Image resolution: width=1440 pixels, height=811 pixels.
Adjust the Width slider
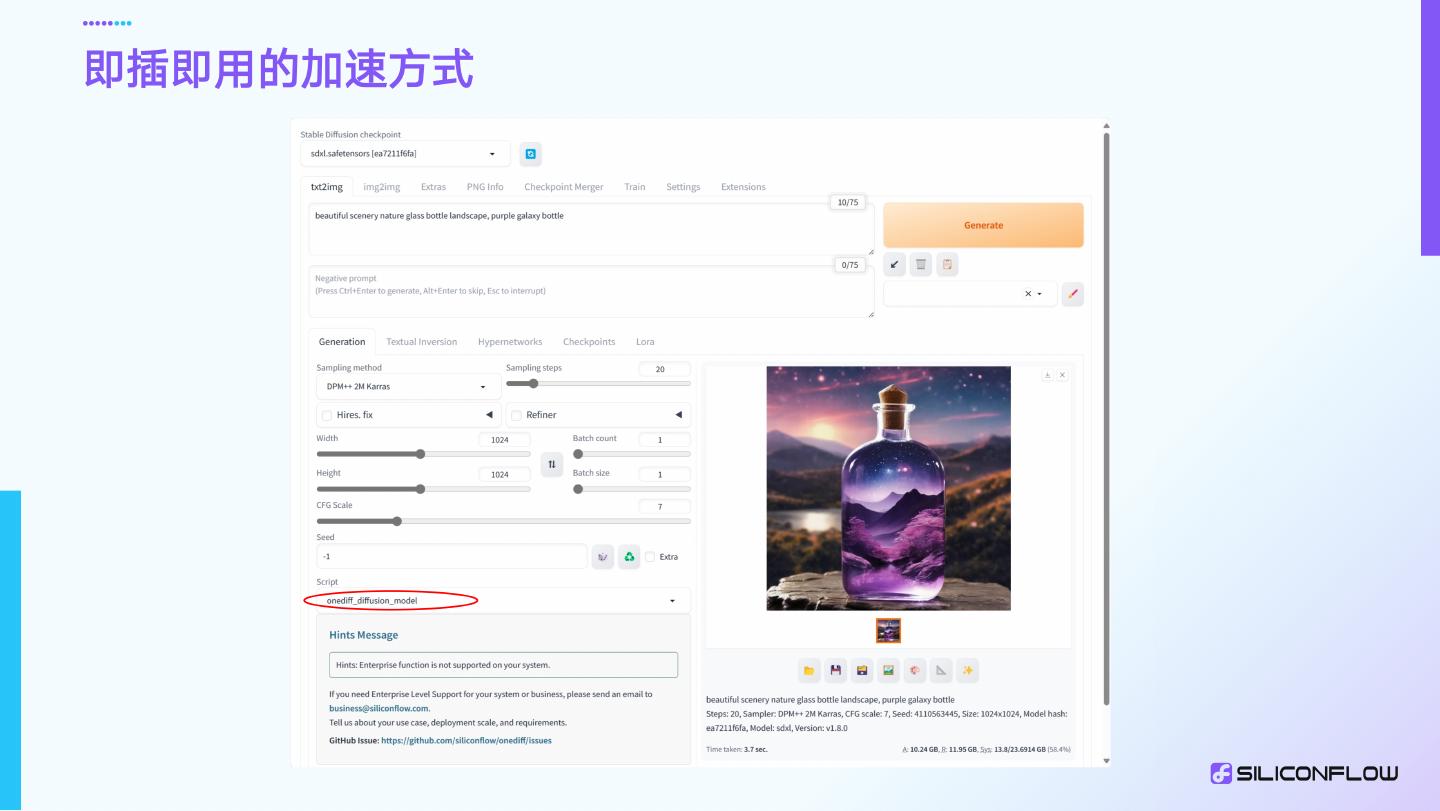(423, 454)
